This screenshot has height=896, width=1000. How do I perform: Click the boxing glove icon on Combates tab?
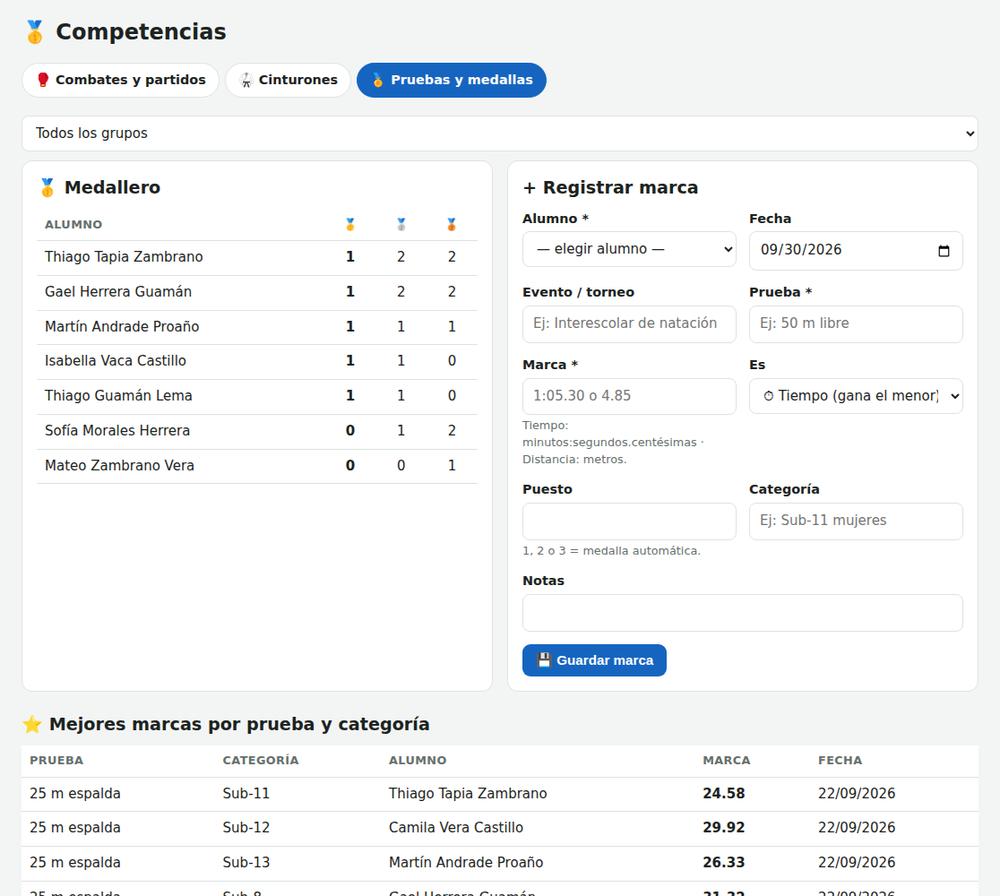[x=43, y=80]
